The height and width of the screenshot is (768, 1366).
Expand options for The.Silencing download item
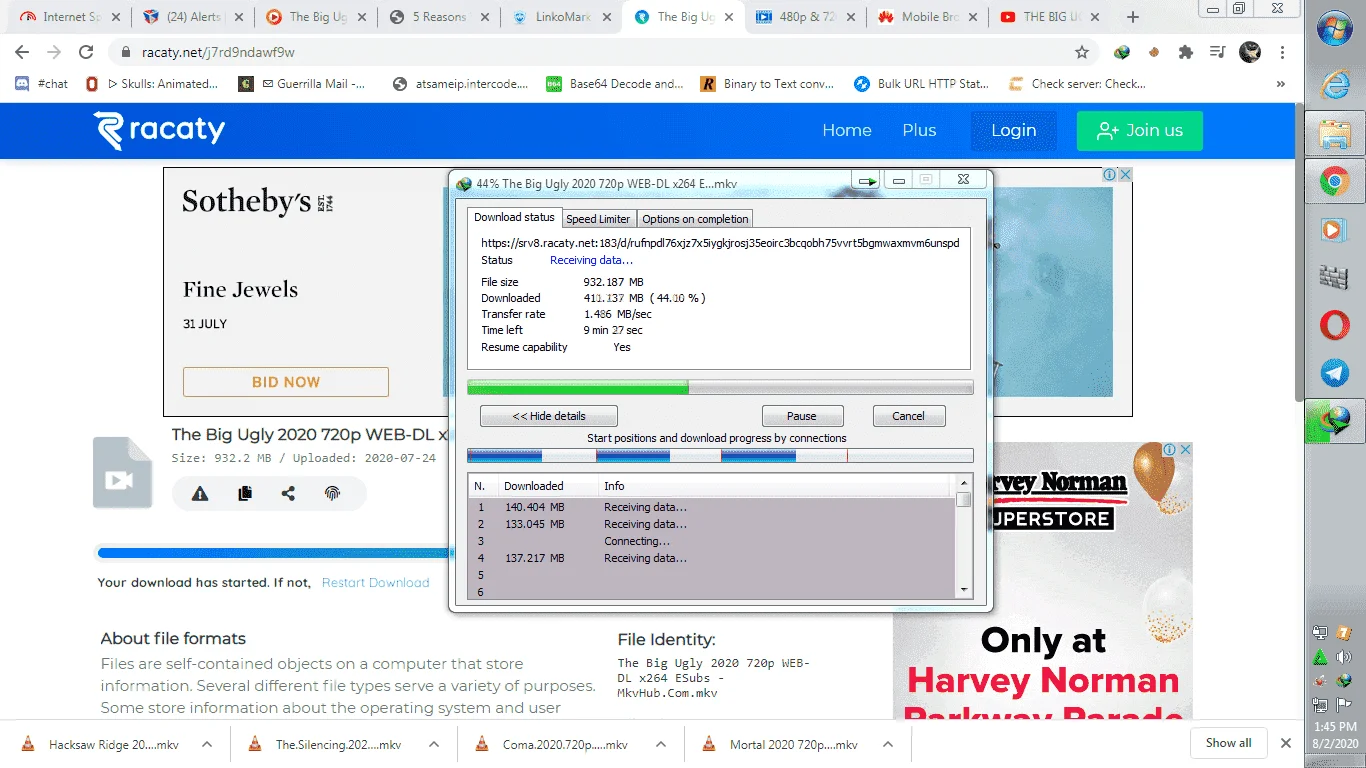434,744
